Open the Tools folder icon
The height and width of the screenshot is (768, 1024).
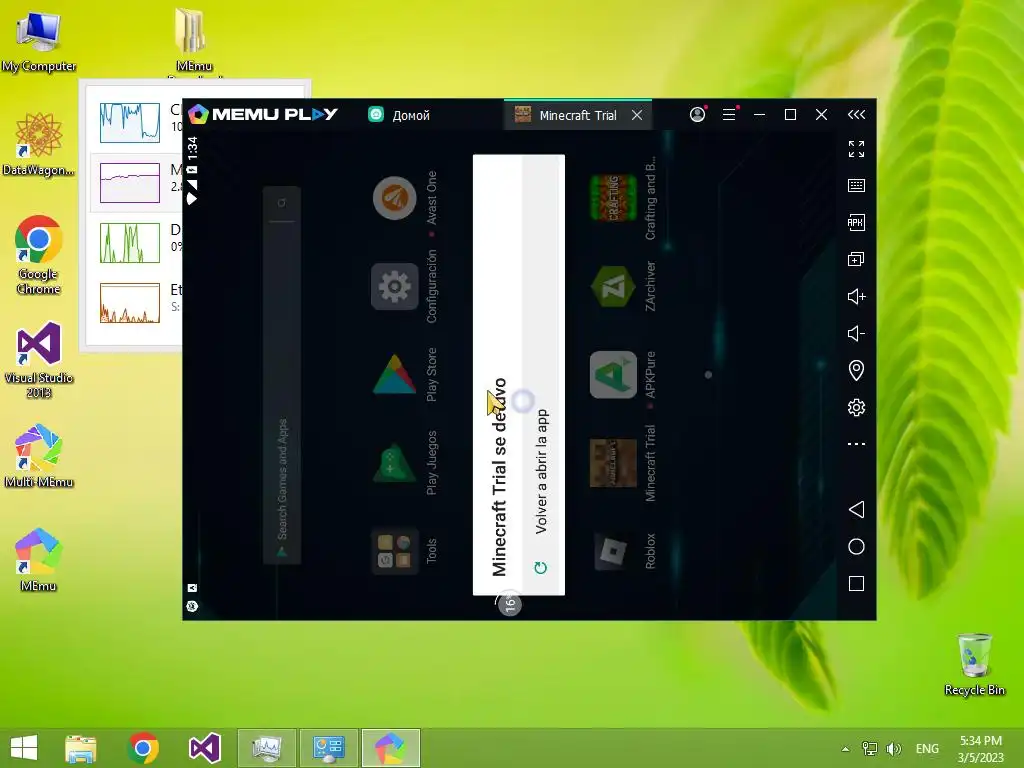(394, 551)
